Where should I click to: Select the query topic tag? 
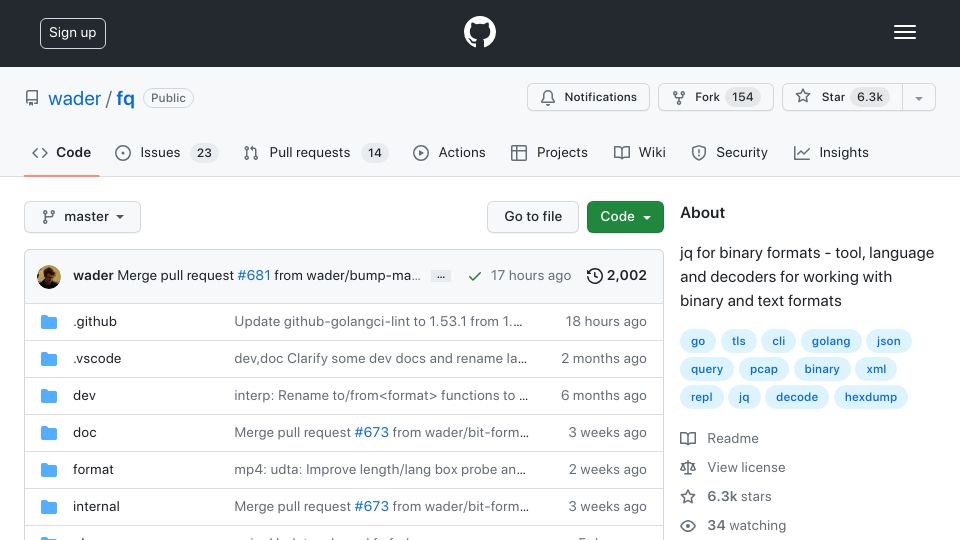pos(707,369)
